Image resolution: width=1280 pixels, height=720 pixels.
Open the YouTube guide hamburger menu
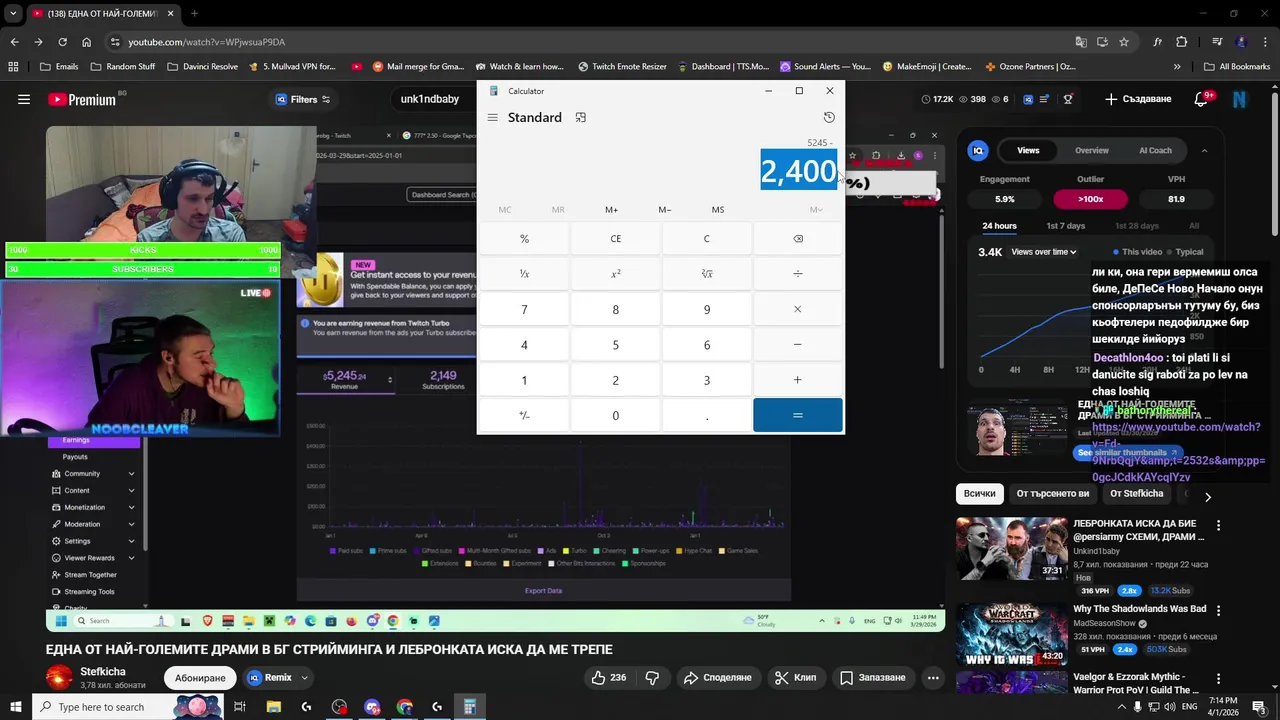[24, 99]
